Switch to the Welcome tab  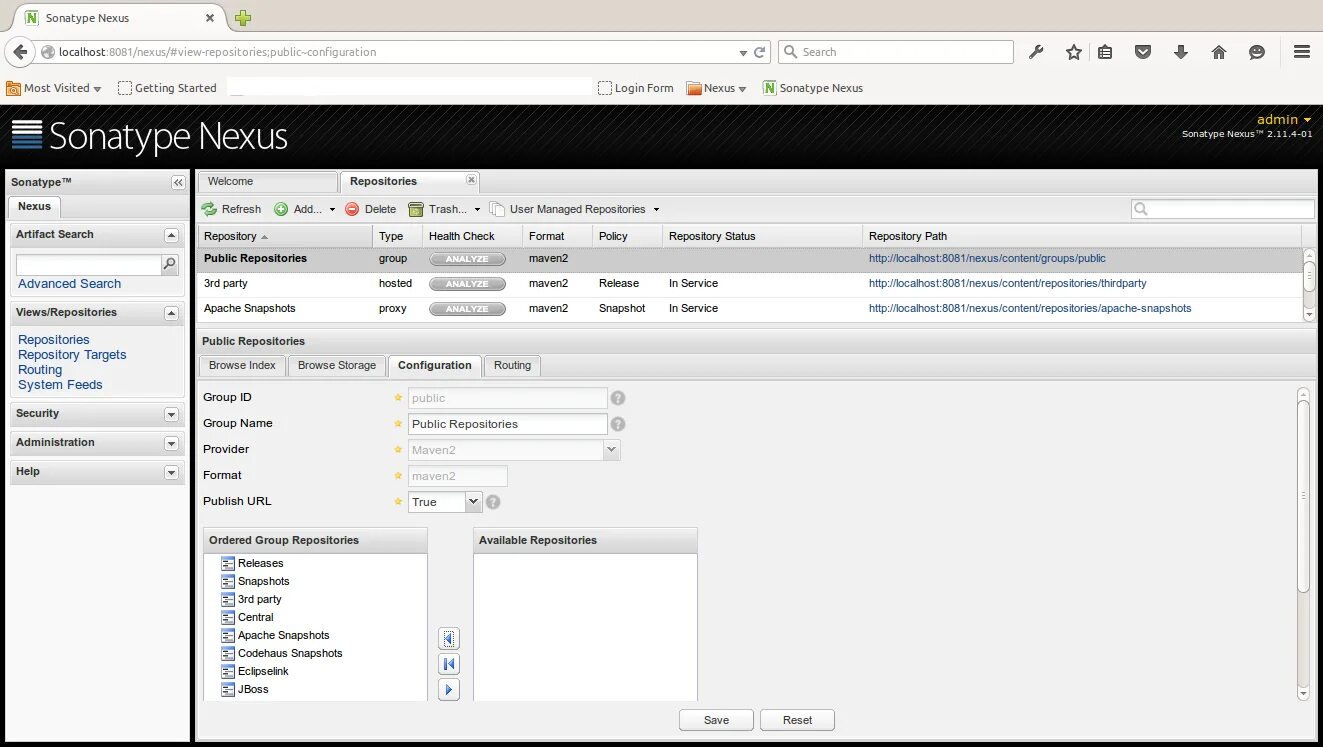268,182
